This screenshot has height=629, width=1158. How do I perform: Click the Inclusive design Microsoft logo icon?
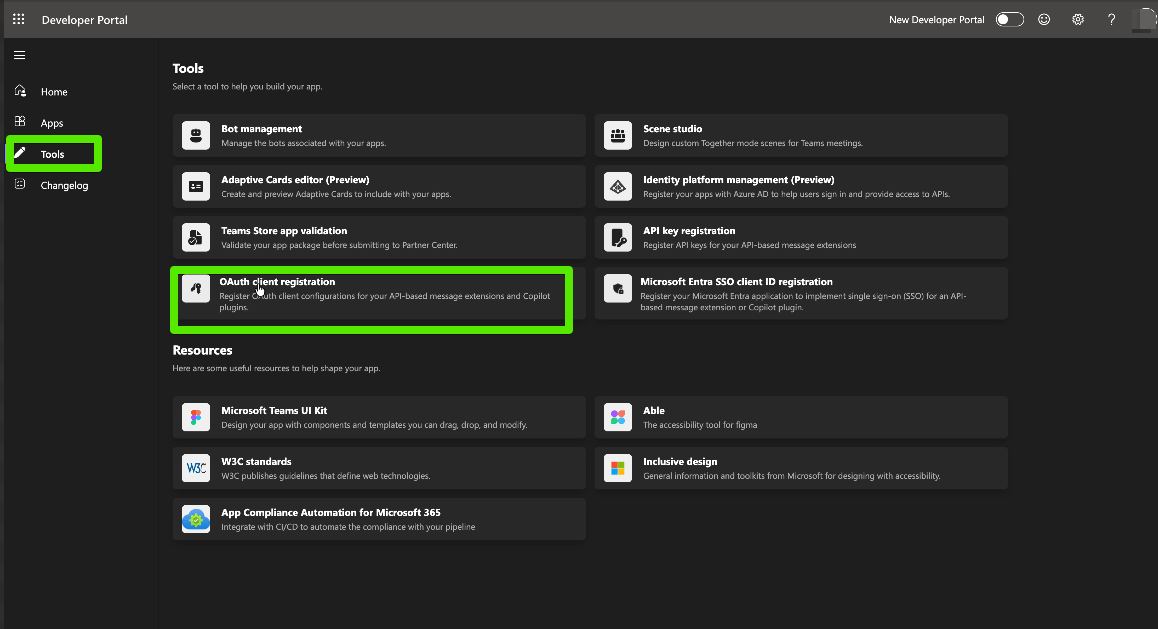(617, 468)
